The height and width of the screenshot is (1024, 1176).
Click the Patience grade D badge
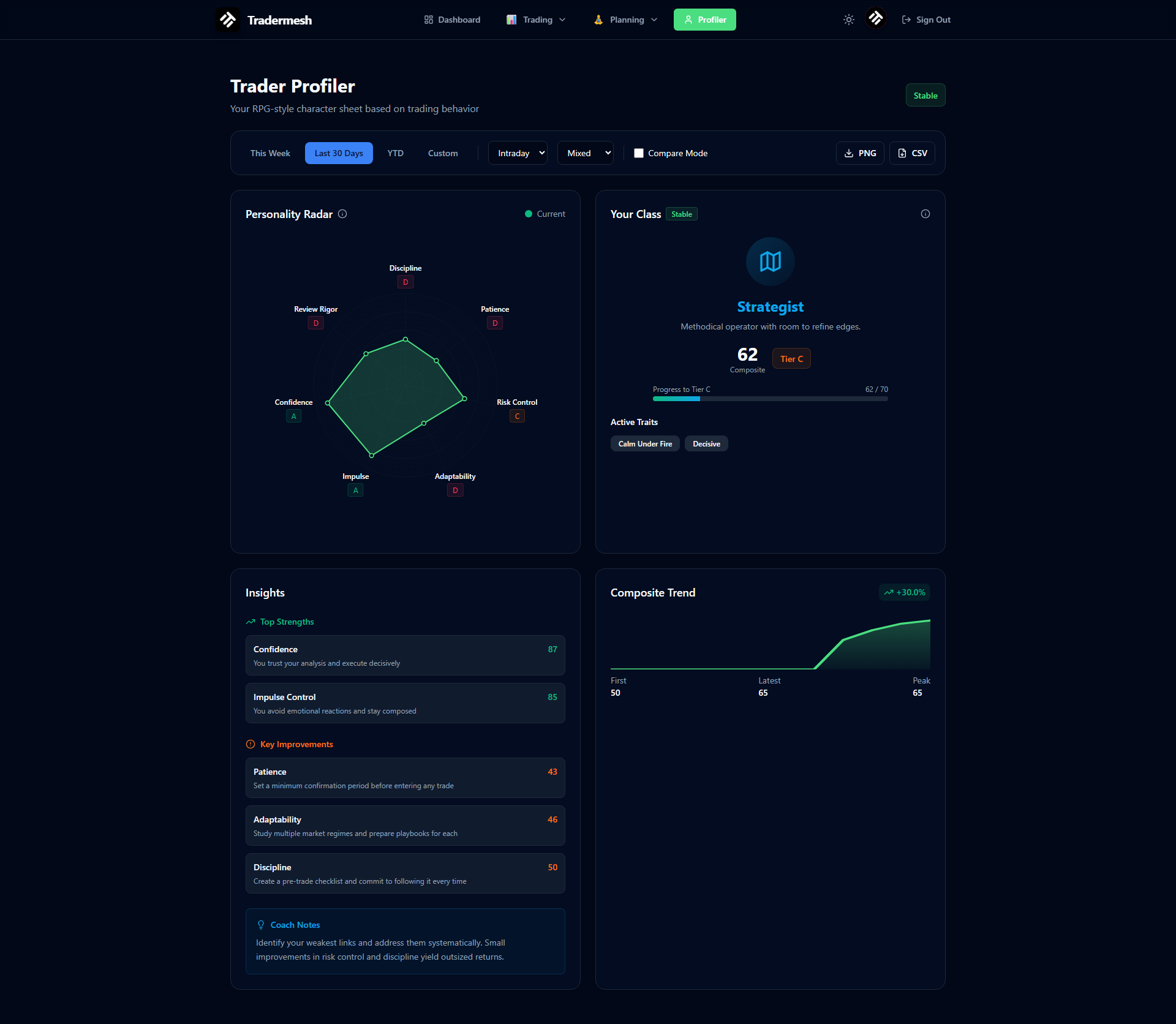point(495,323)
